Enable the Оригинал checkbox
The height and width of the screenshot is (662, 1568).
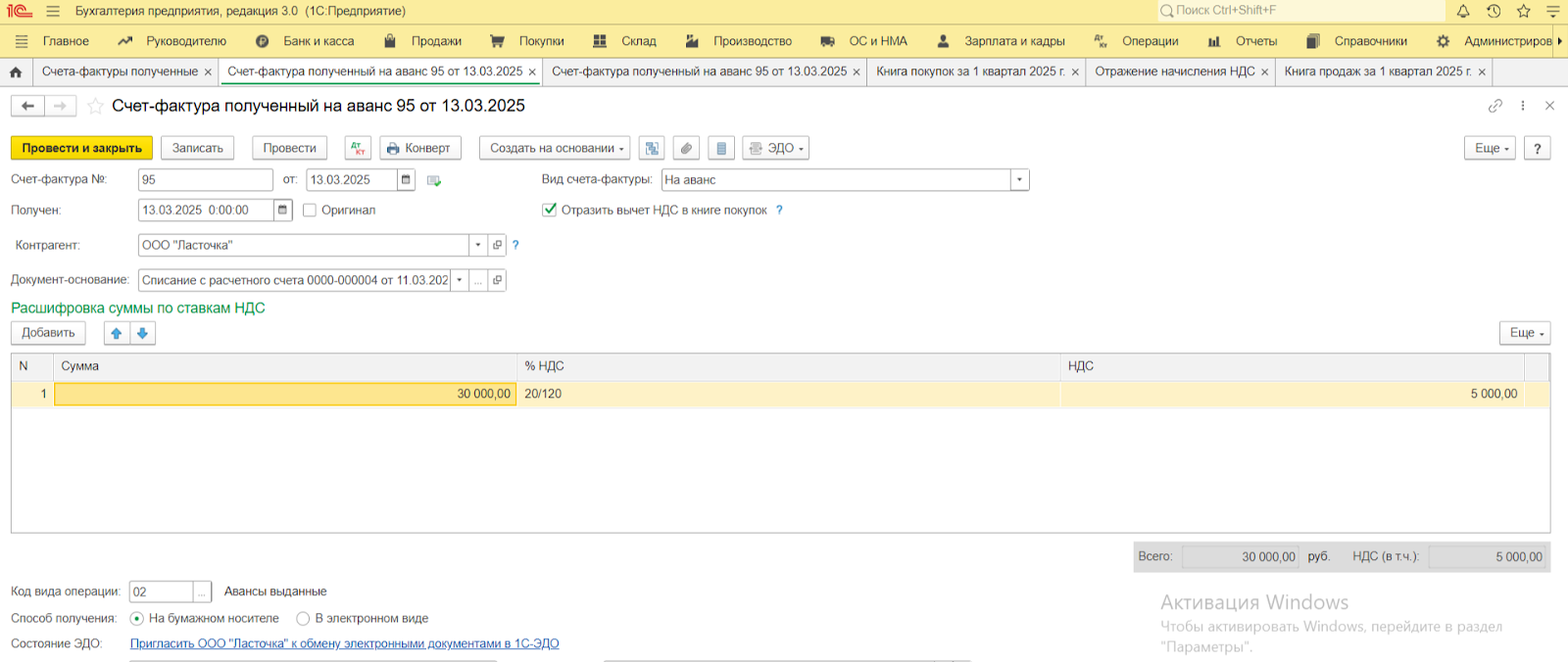(310, 211)
